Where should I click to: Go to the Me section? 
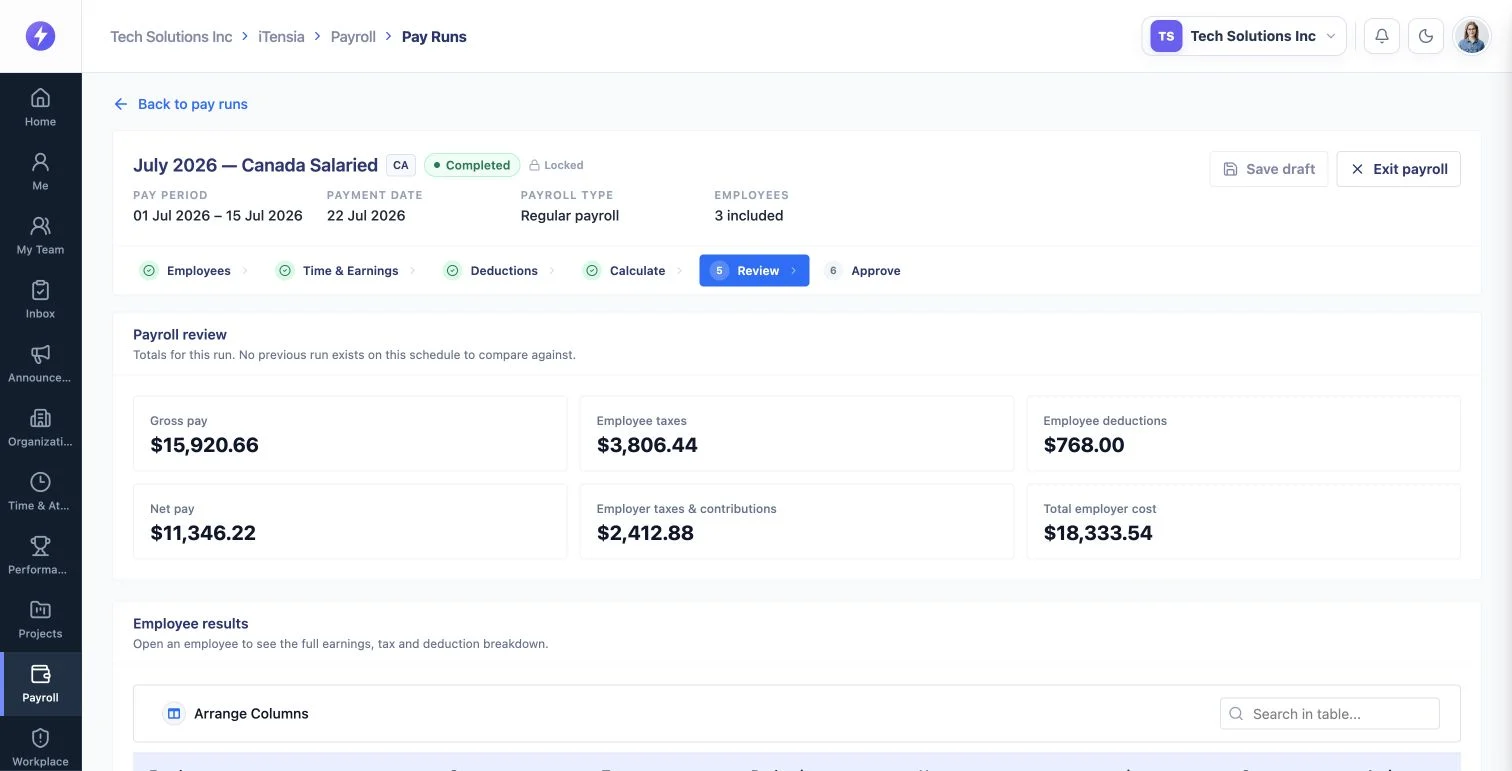click(40, 171)
